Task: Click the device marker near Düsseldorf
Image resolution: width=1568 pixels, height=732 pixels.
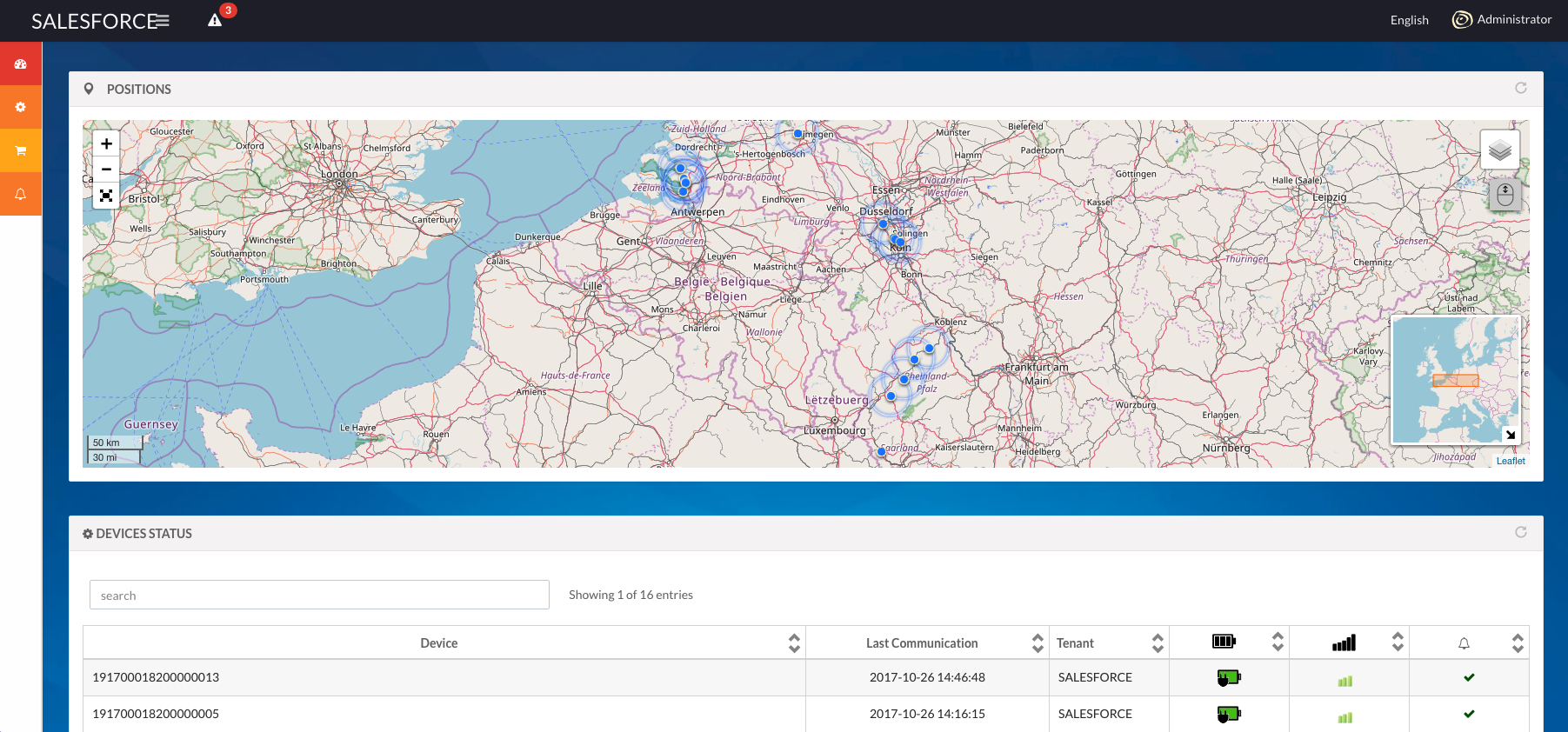Action: click(x=883, y=223)
